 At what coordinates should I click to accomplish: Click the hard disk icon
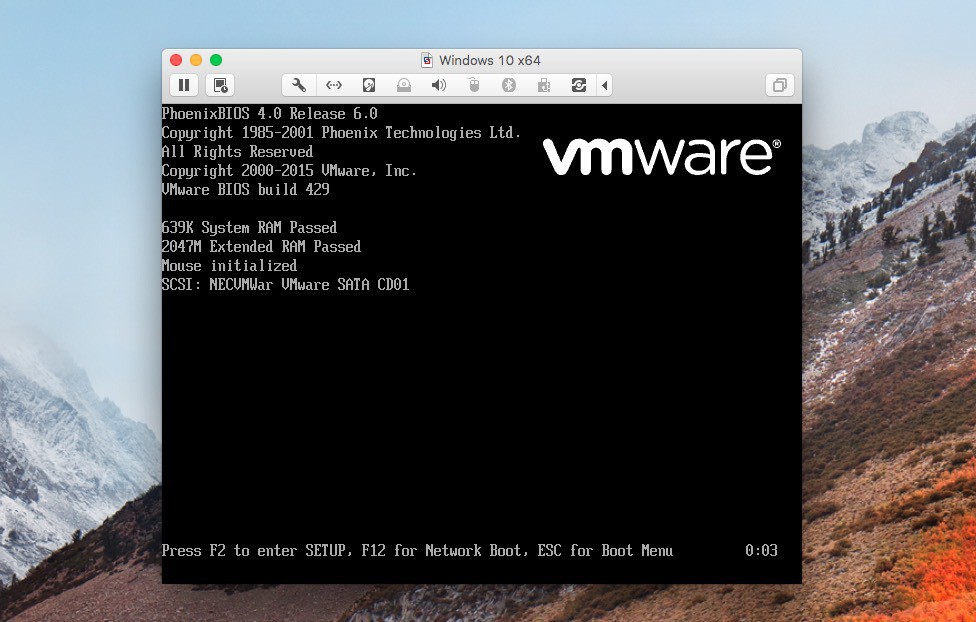point(369,85)
